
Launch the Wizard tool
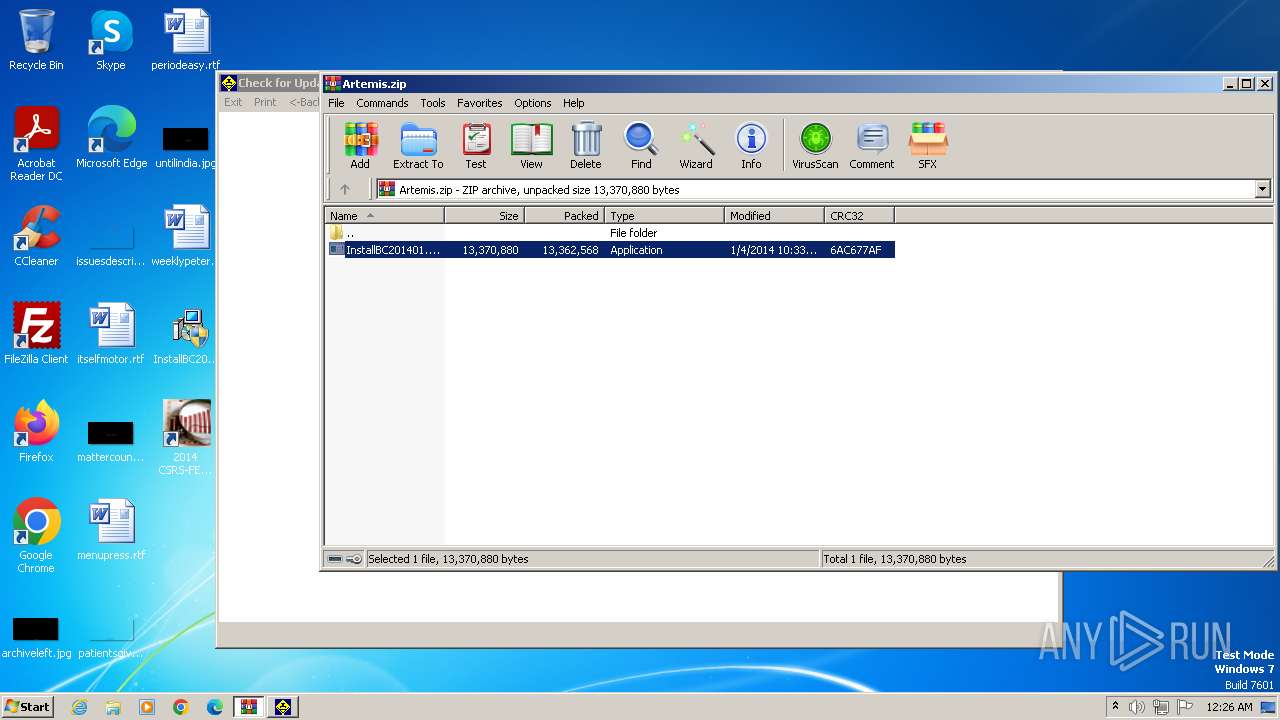click(696, 146)
